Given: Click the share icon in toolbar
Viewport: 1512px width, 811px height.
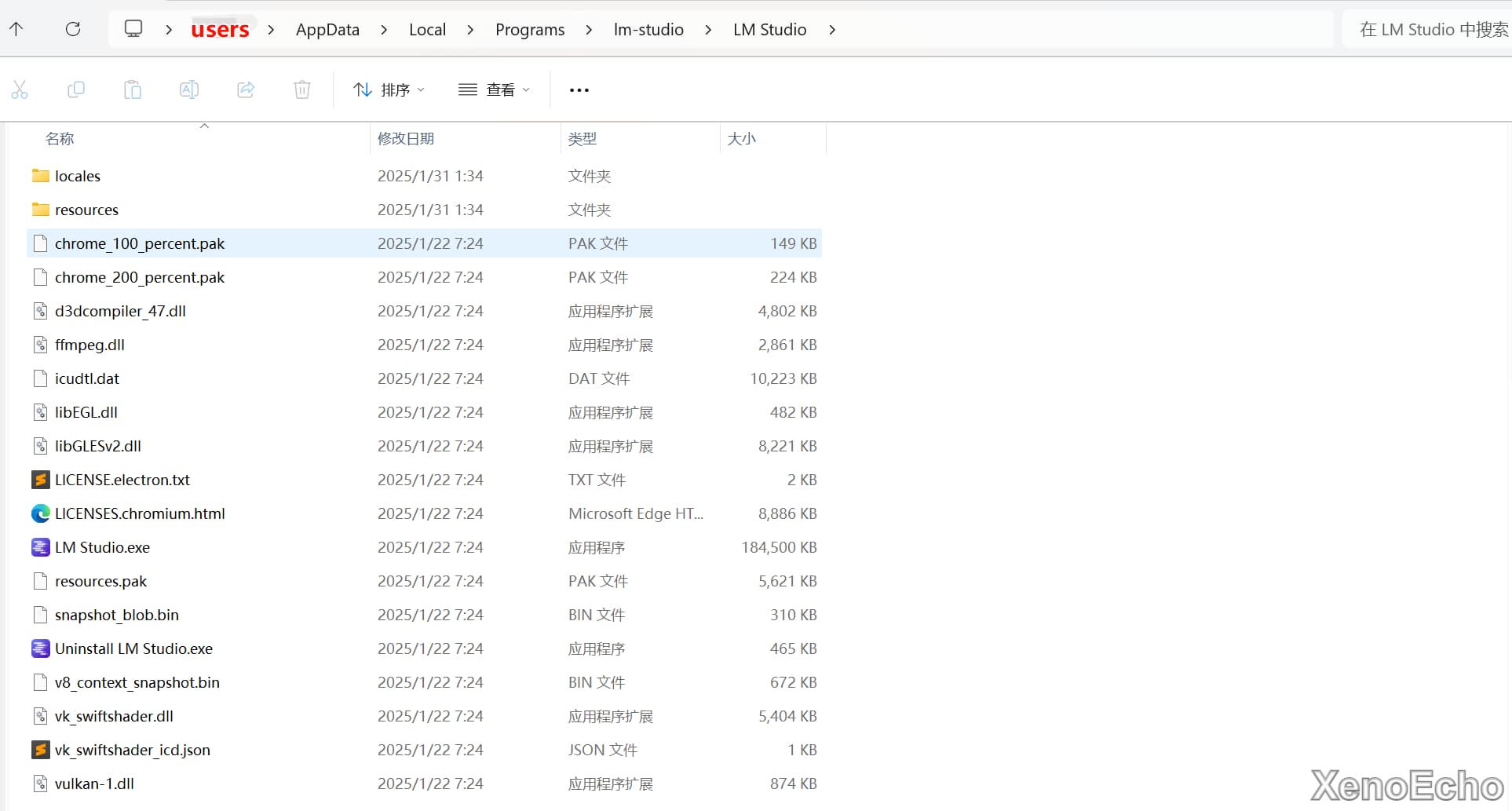Looking at the screenshot, I should point(246,90).
